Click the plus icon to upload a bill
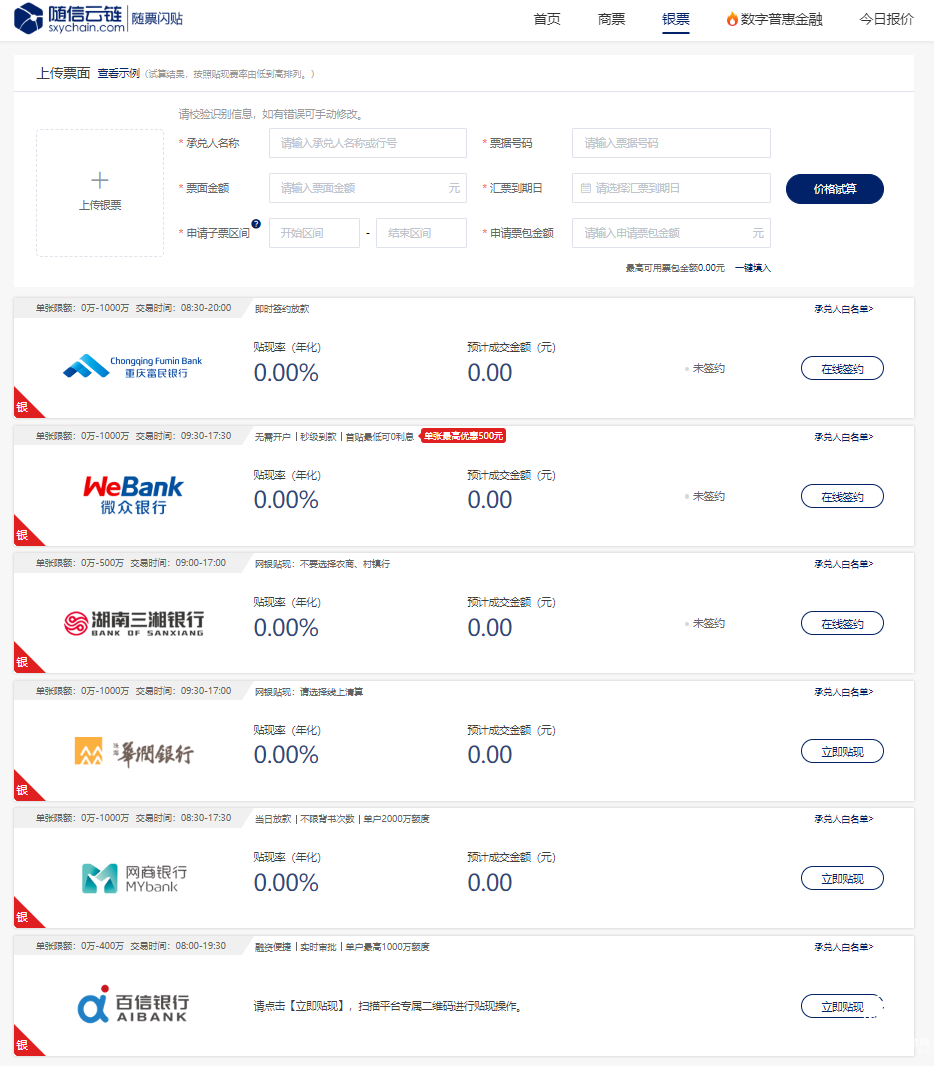This screenshot has height=1066, width=934. coord(100,180)
